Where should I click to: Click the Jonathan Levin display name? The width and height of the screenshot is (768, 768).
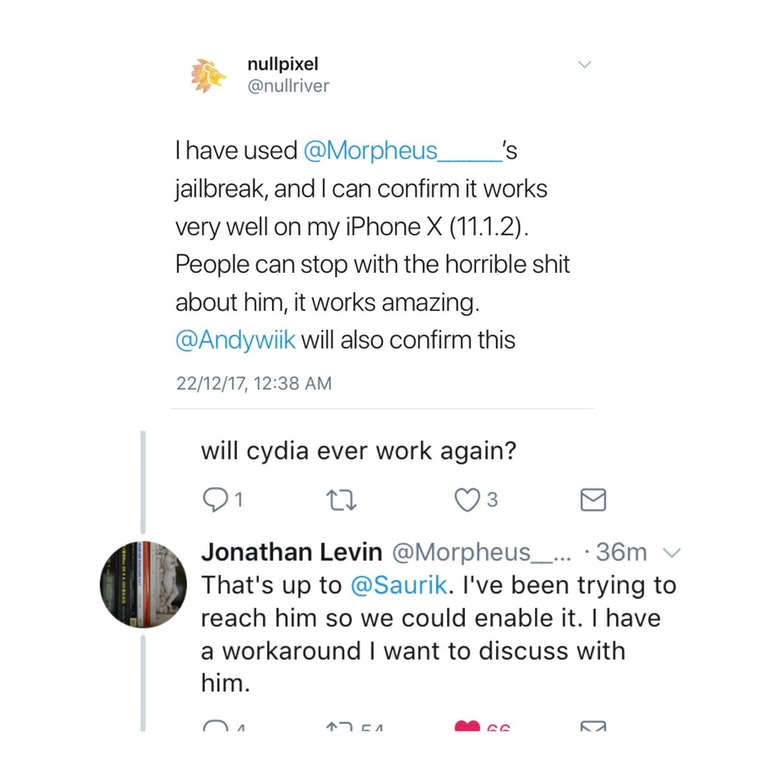click(x=291, y=552)
